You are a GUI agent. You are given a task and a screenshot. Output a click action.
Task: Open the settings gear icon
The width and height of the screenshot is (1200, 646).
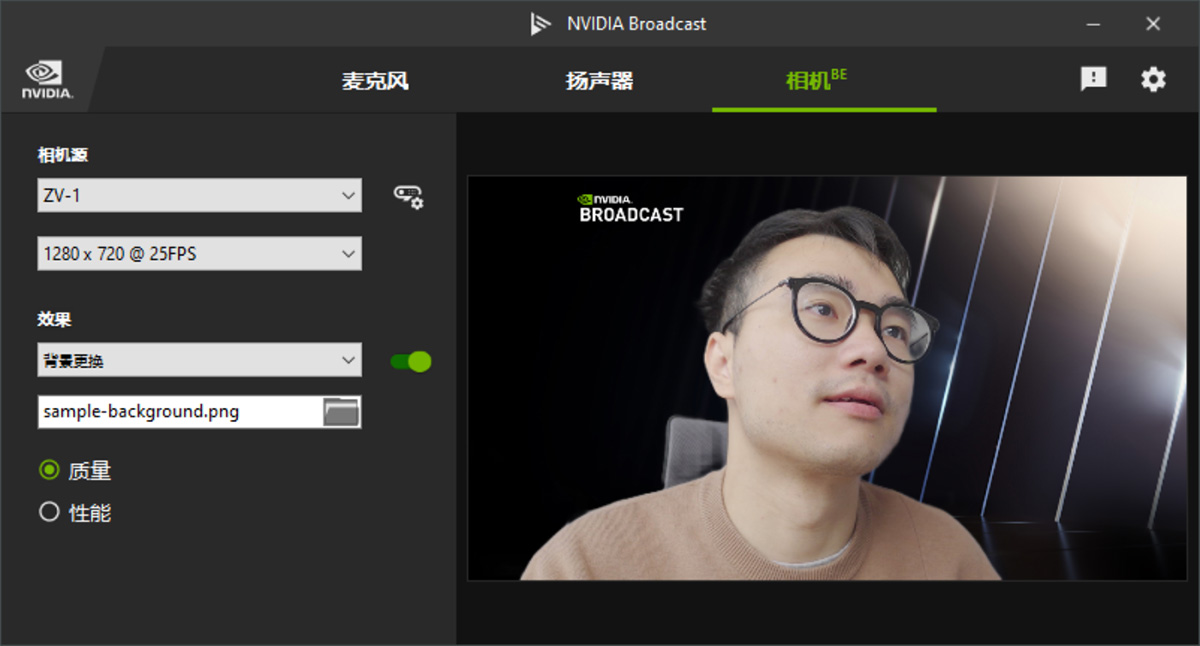tap(1153, 79)
